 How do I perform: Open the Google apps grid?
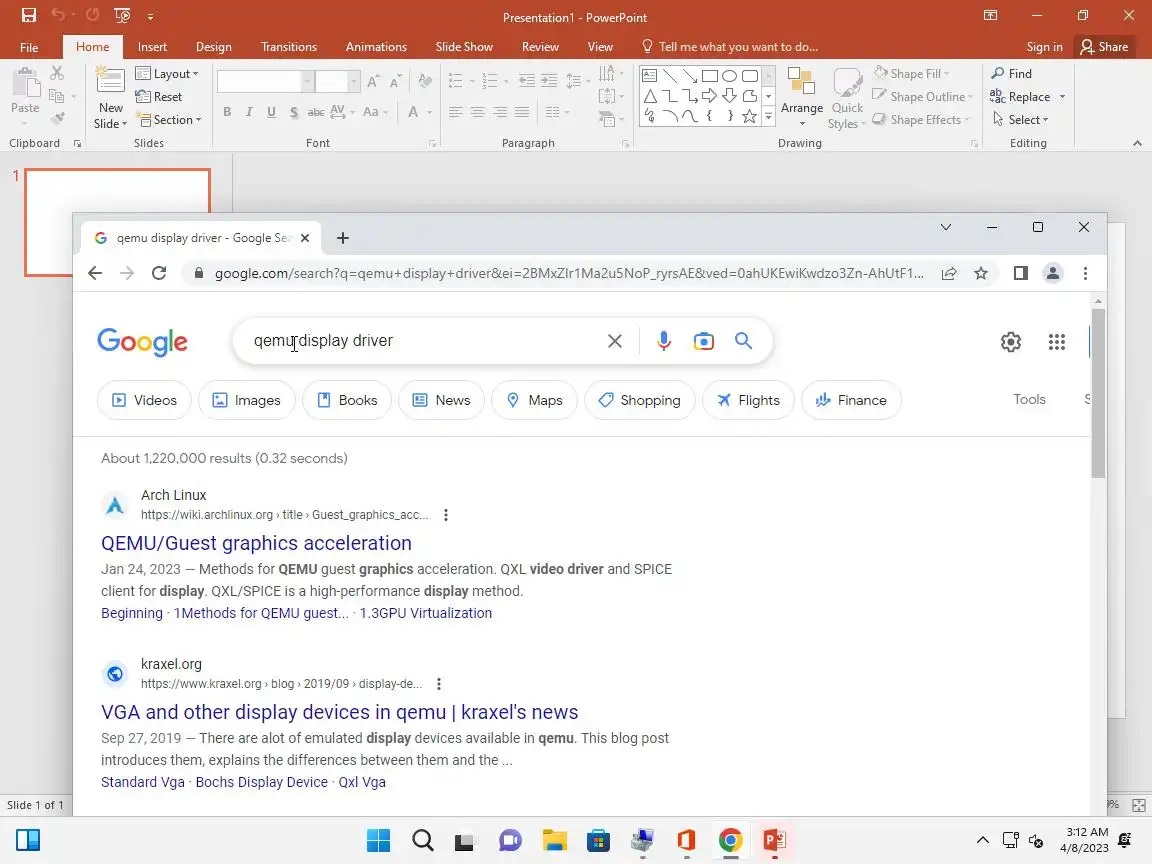[x=1056, y=342]
